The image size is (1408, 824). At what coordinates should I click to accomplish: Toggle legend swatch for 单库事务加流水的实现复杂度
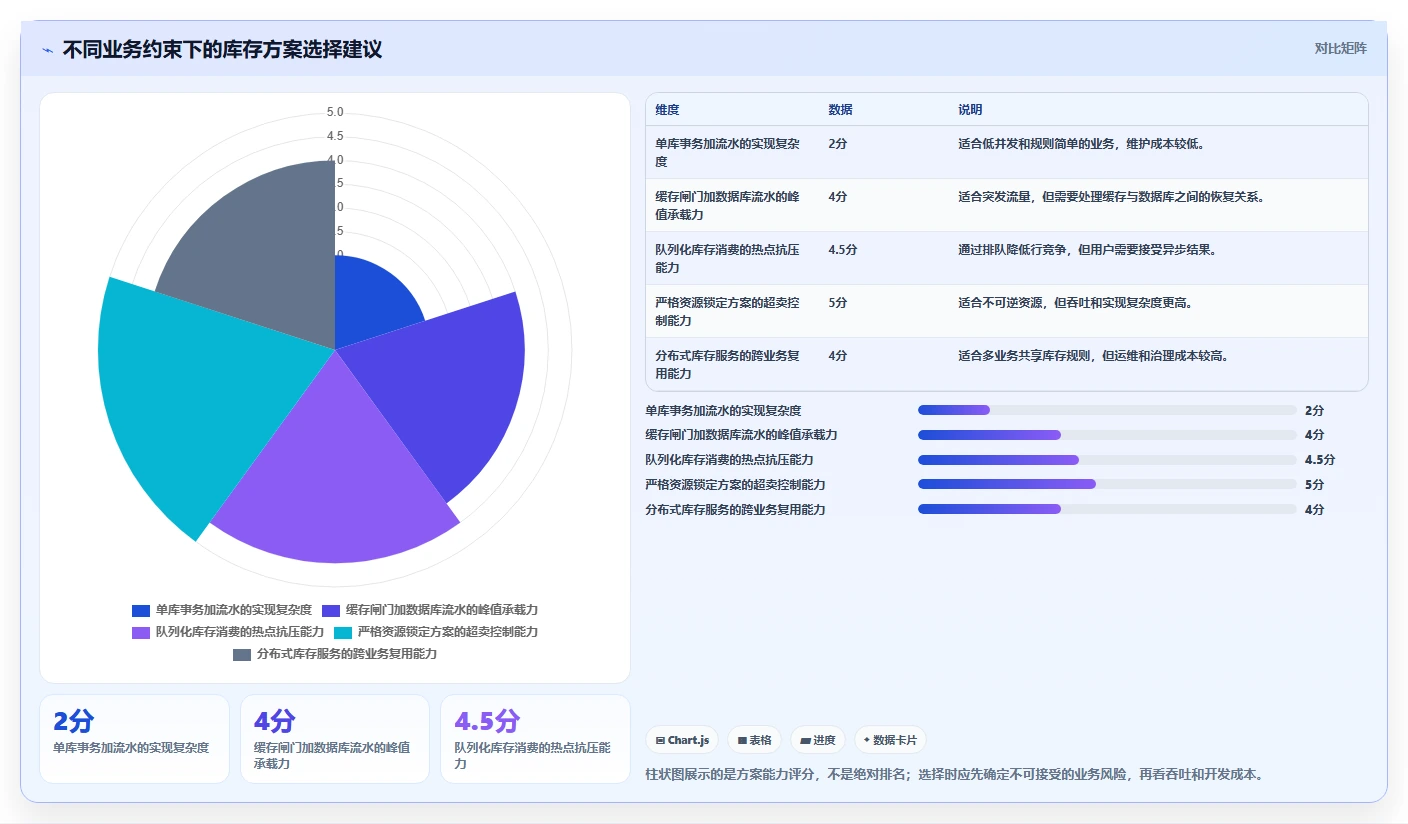pyautogui.click(x=141, y=610)
